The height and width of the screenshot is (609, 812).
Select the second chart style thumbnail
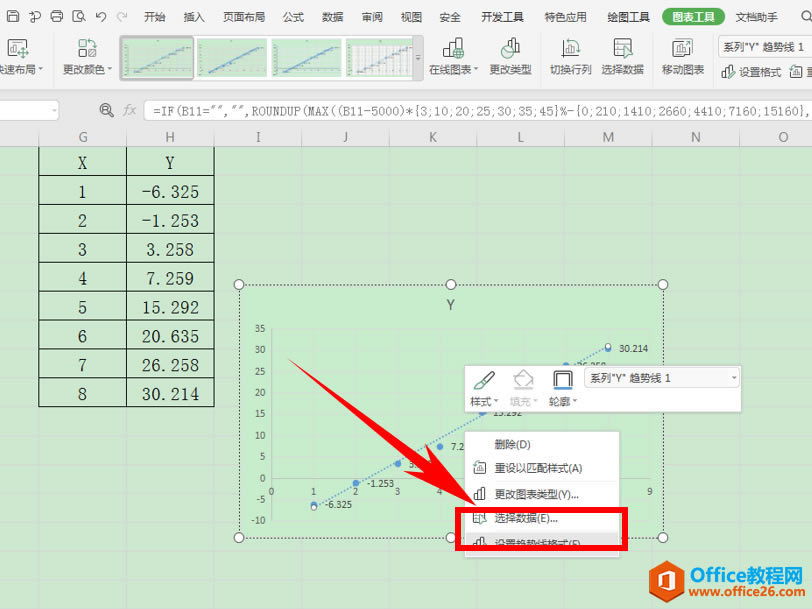click(231, 57)
